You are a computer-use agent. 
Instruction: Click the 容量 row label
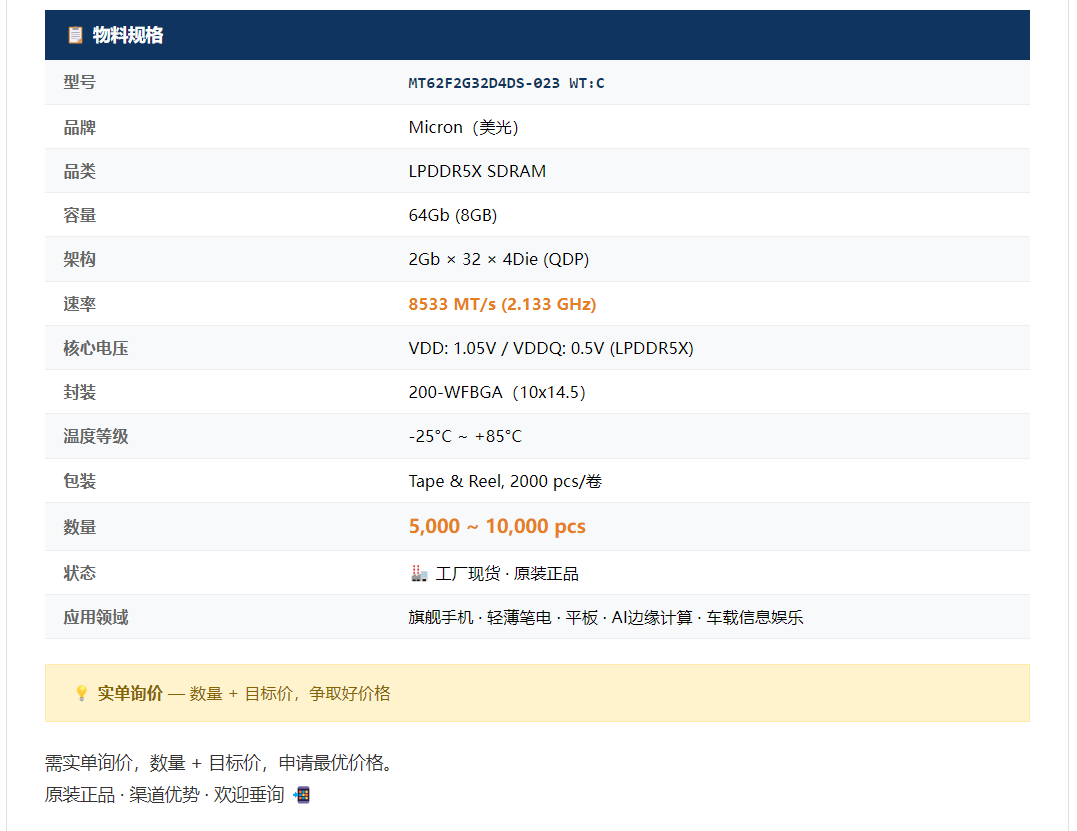(x=80, y=216)
